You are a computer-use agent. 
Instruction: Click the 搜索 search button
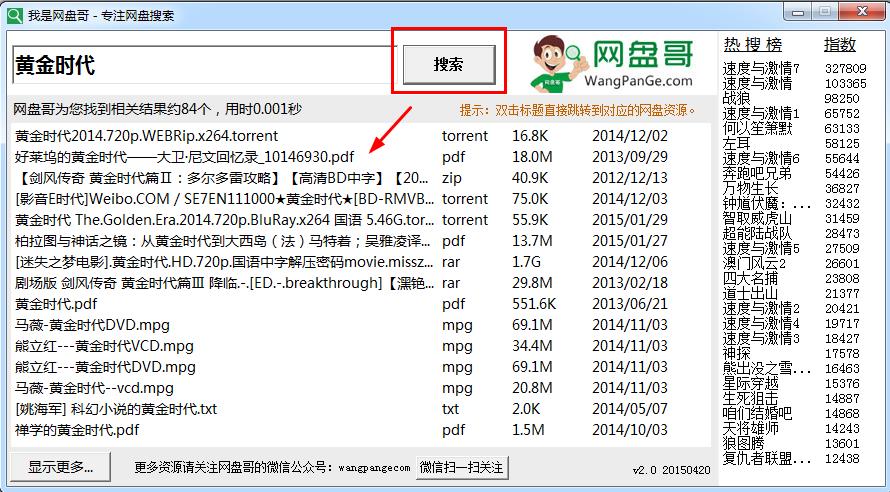pos(449,65)
